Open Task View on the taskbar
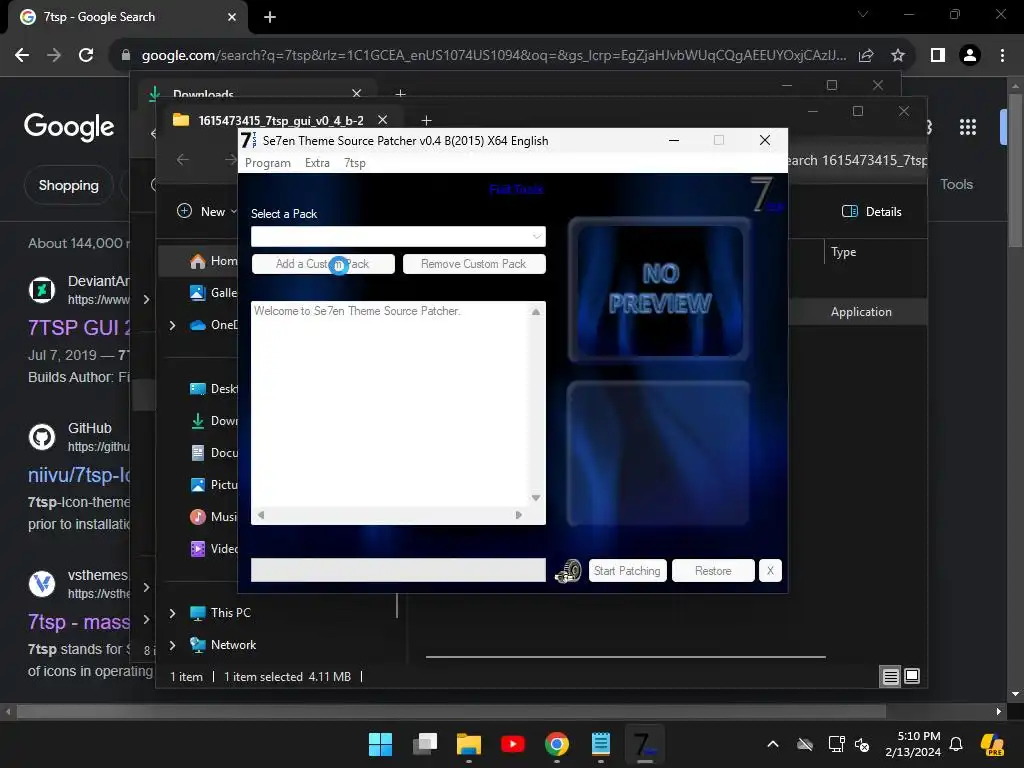This screenshot has width=1024, height=768. tap(424, 744)
